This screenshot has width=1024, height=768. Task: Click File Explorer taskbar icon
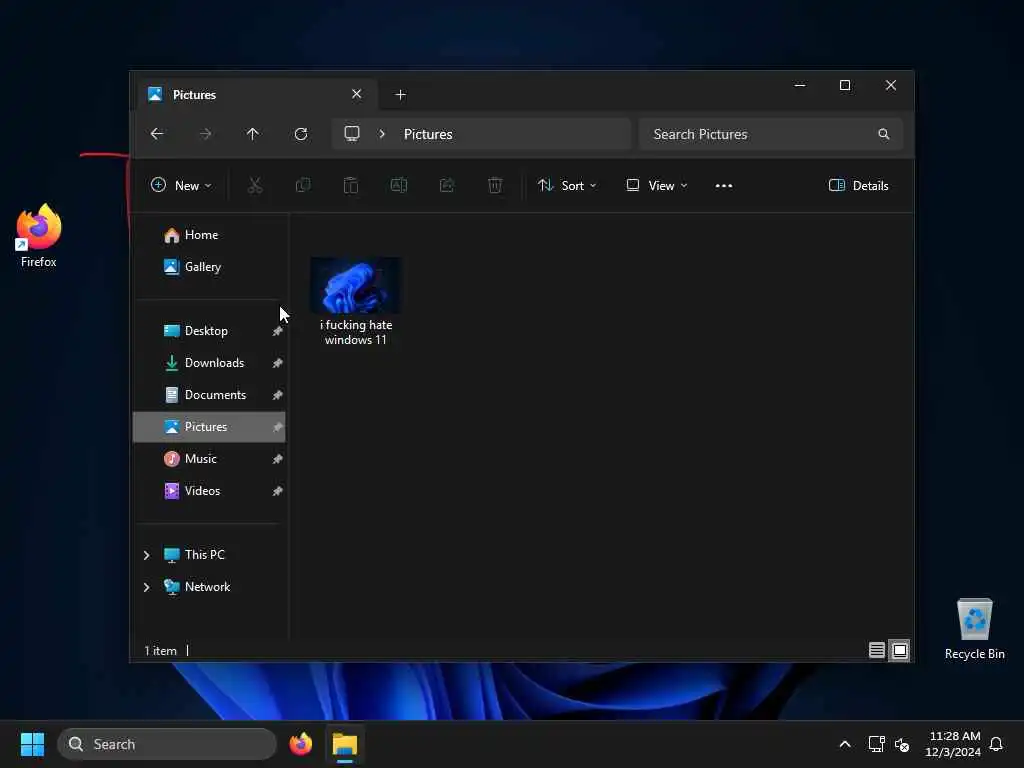[345, 744]
